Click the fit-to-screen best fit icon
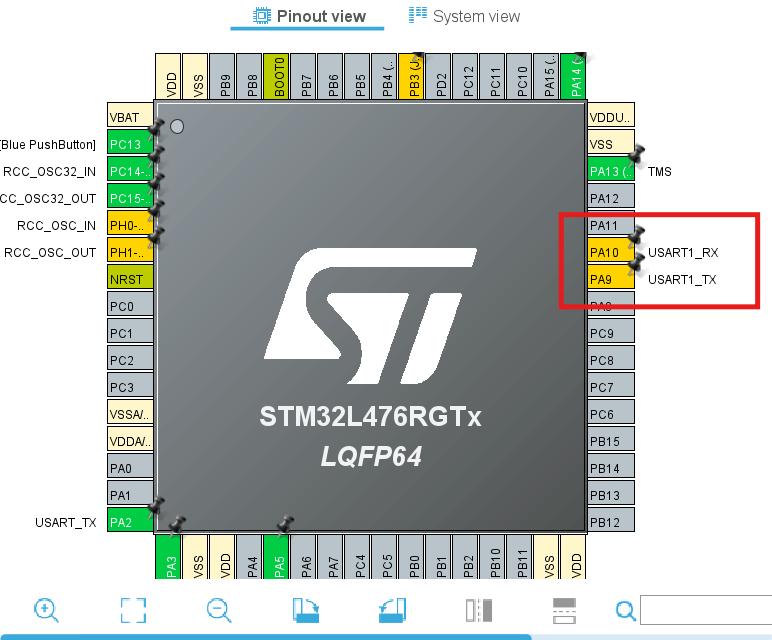This screenshot has width=772, height=640. click(133, 610)
